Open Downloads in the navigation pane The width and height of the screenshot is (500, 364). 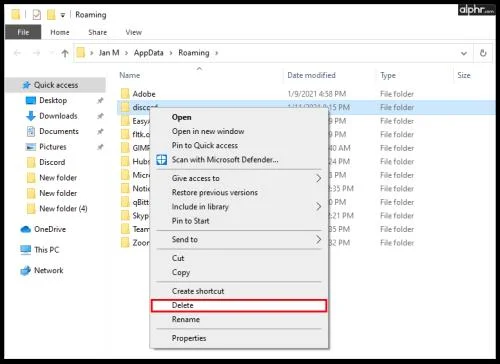58,116
